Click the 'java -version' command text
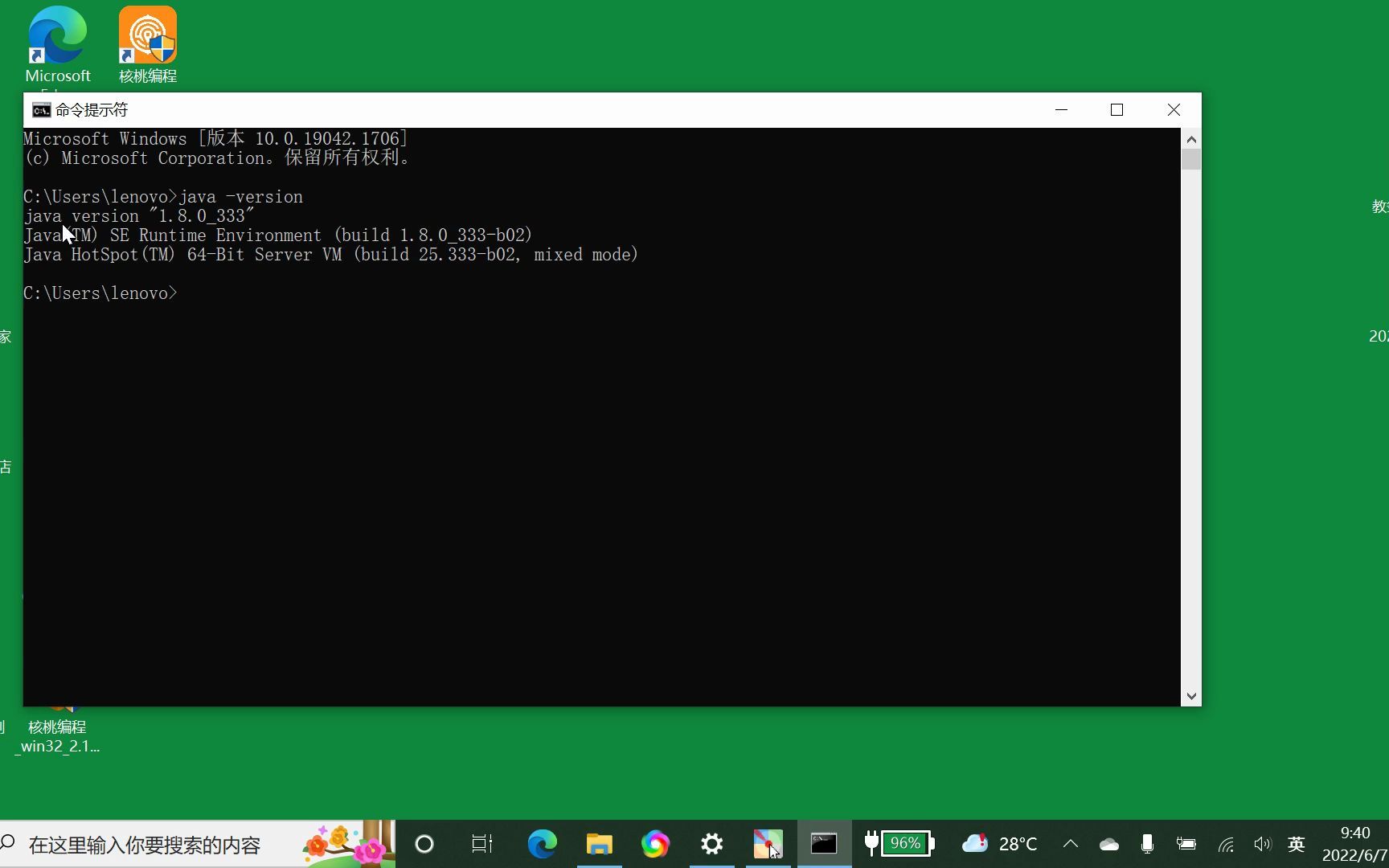Screen dimensions: 1389x868 click(x=241, y=197)
